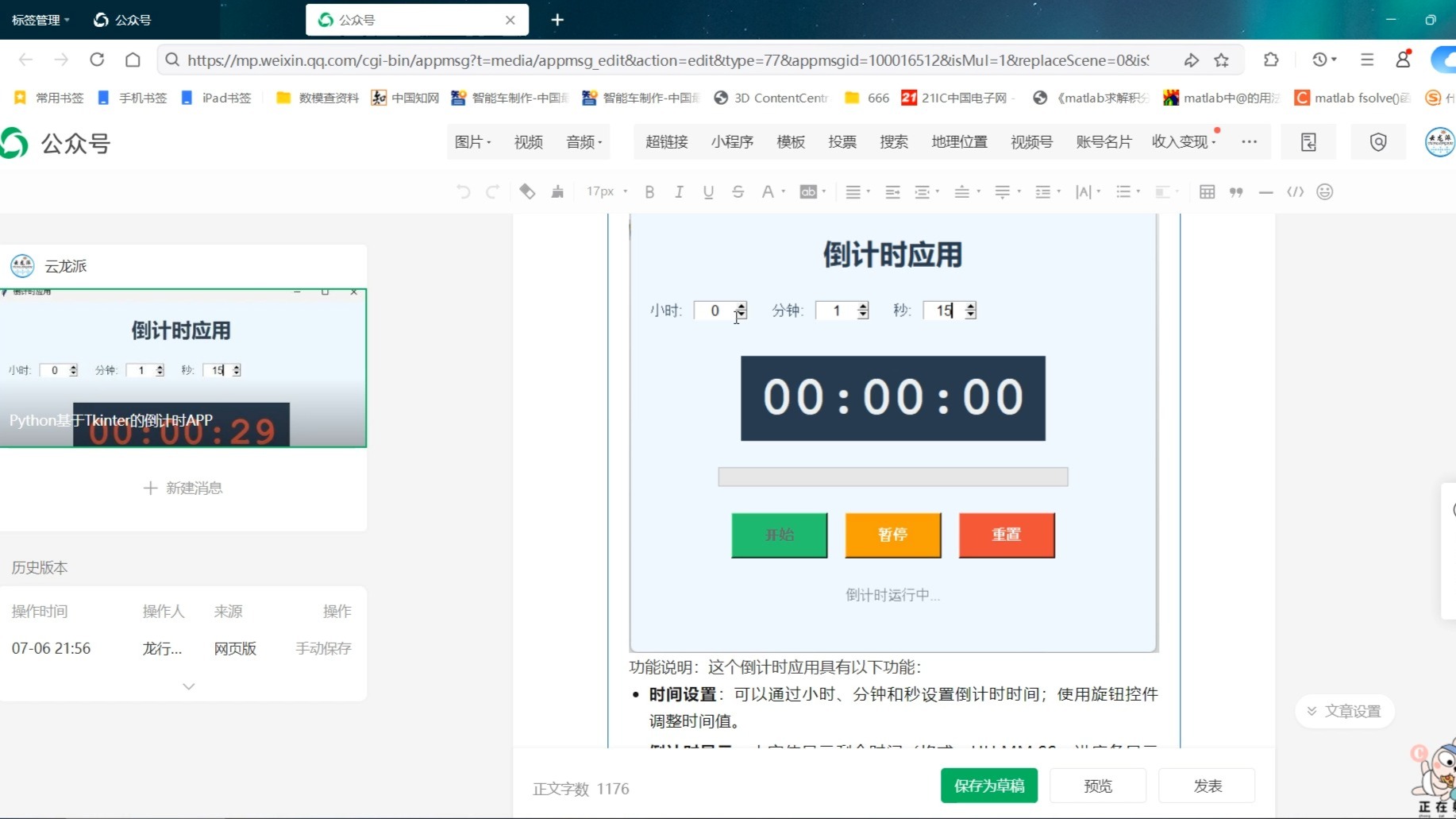Show more insert options (three dots)
Image resolution: width=1456 pixels, height=819 pixels.
1249,141
